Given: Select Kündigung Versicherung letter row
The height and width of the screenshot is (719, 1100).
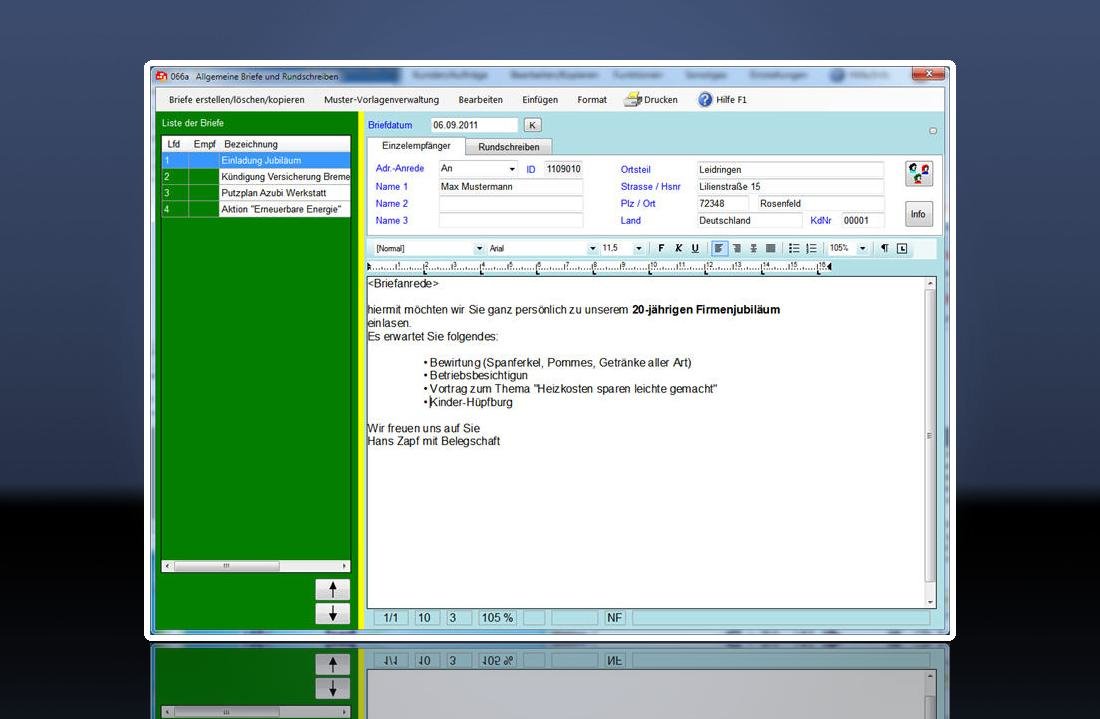Looking at the screenshot, I should pos(256,177).
